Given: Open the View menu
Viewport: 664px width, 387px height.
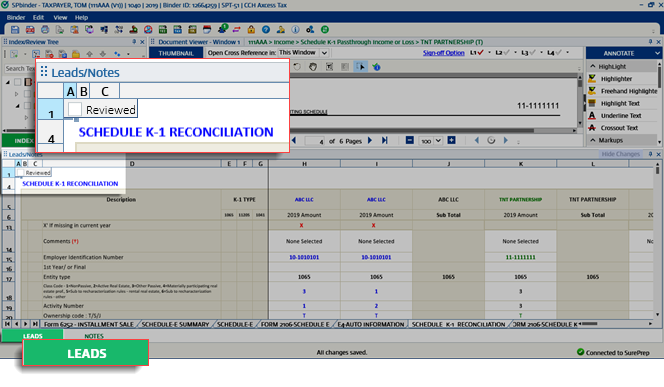Looking at the screenshot, I should 60,17.
